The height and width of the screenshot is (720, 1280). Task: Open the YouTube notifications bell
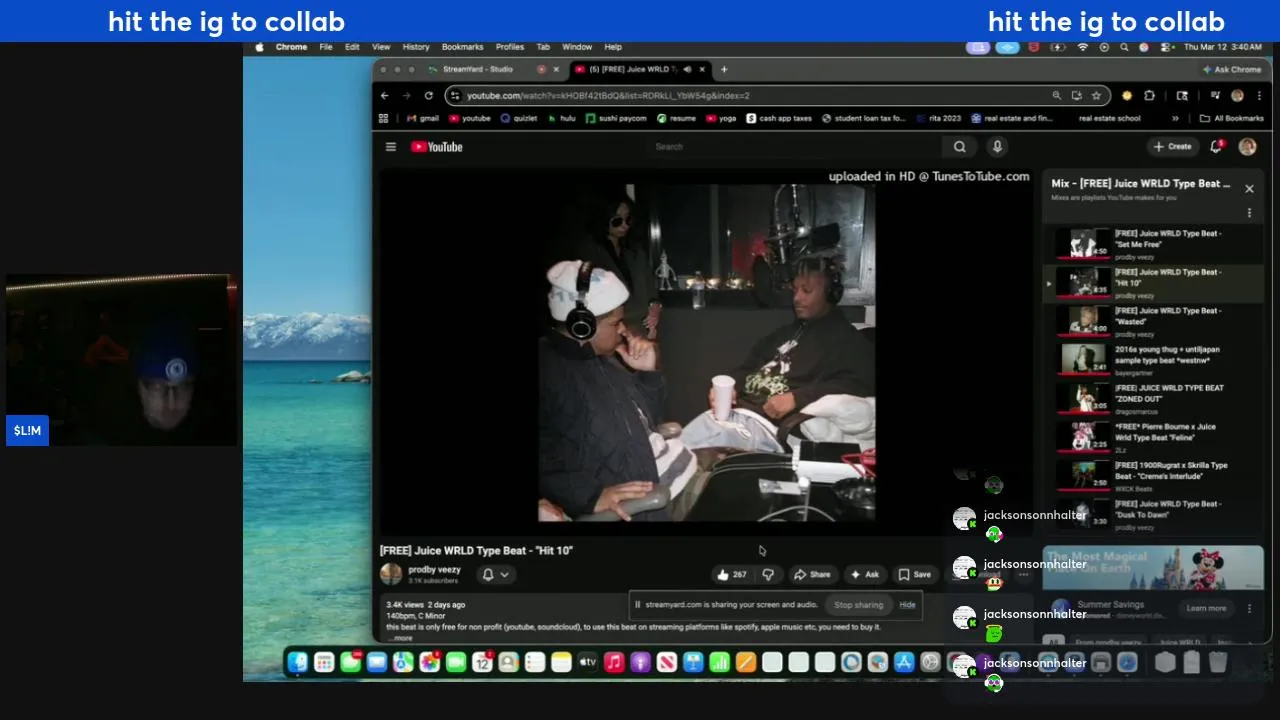click(1216, 147)
